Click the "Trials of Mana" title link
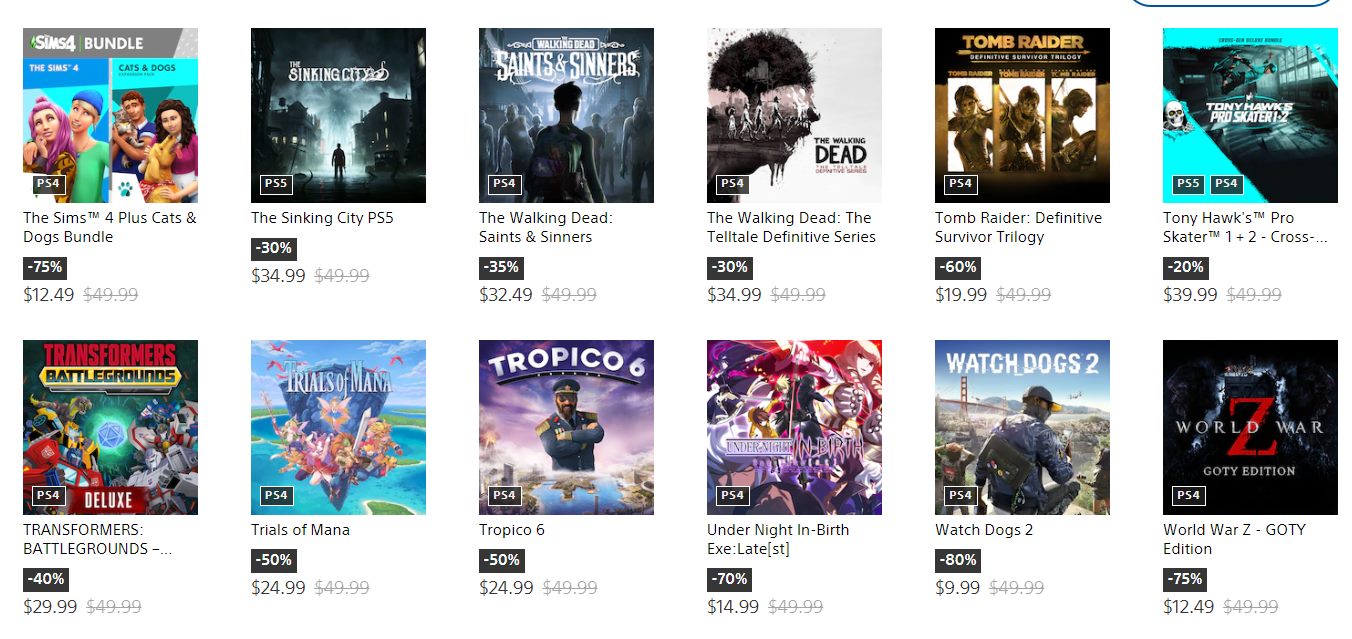The image size is (1352, 639). (300, 530)
